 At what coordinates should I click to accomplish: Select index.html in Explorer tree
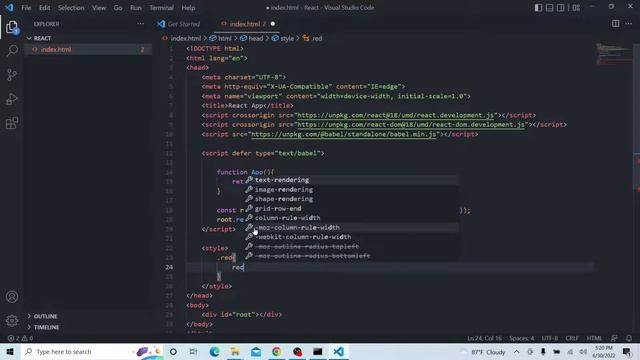coord(88,49)
